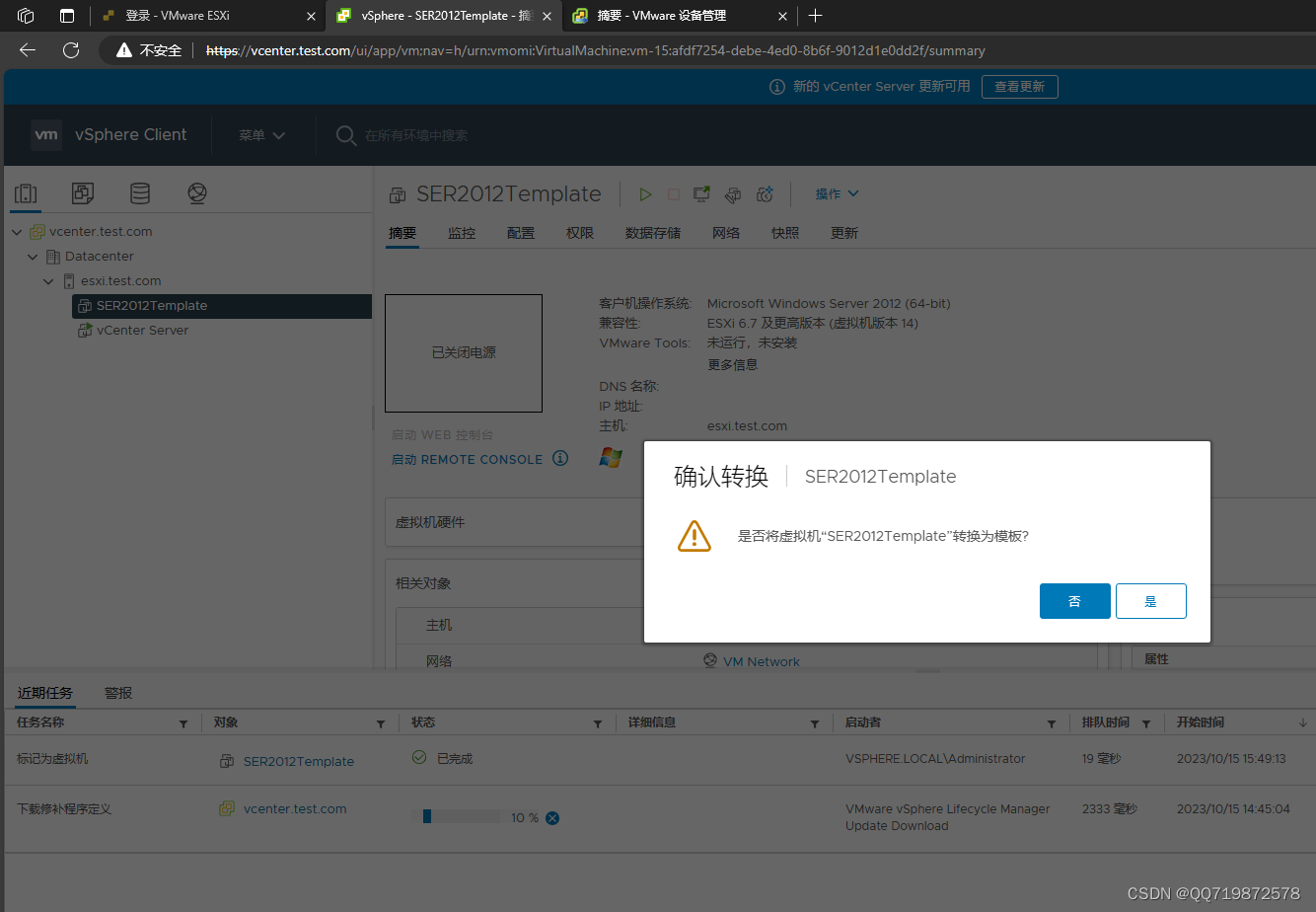
Task: Sort by 开始时间 arrow
Action: tap(1303, 723)
